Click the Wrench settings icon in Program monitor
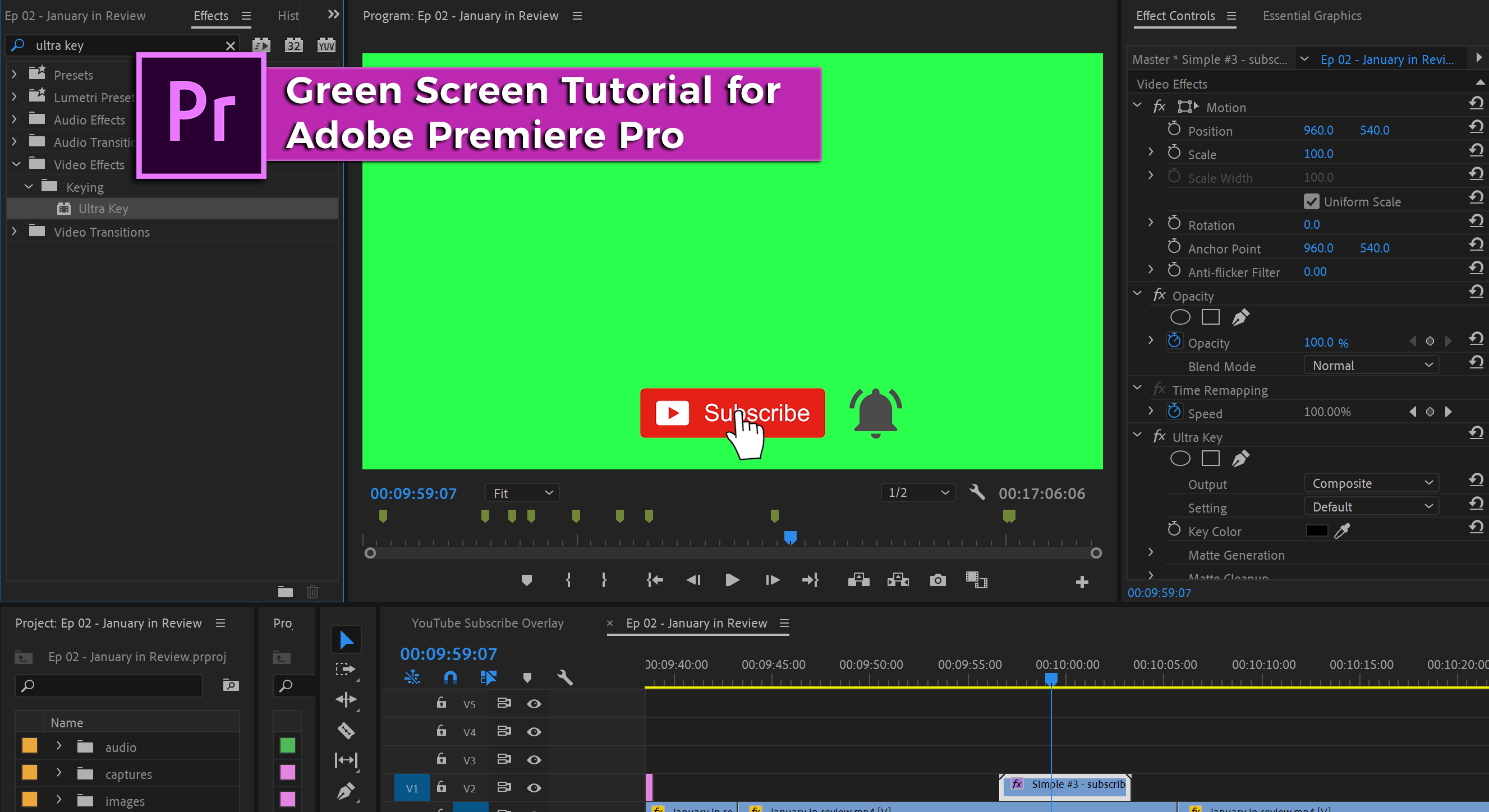This screenshot has height=812, width=1489. [976, 491]
